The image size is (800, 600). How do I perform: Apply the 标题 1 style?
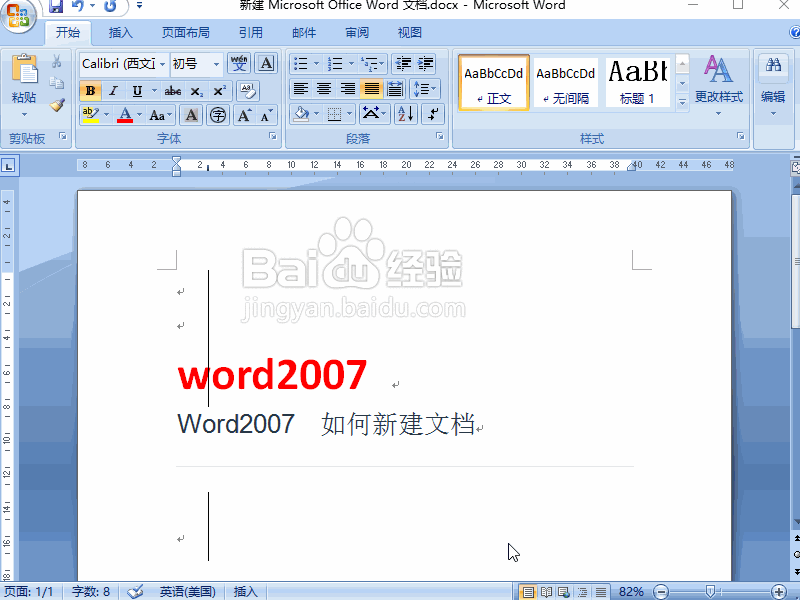[638, 80]
